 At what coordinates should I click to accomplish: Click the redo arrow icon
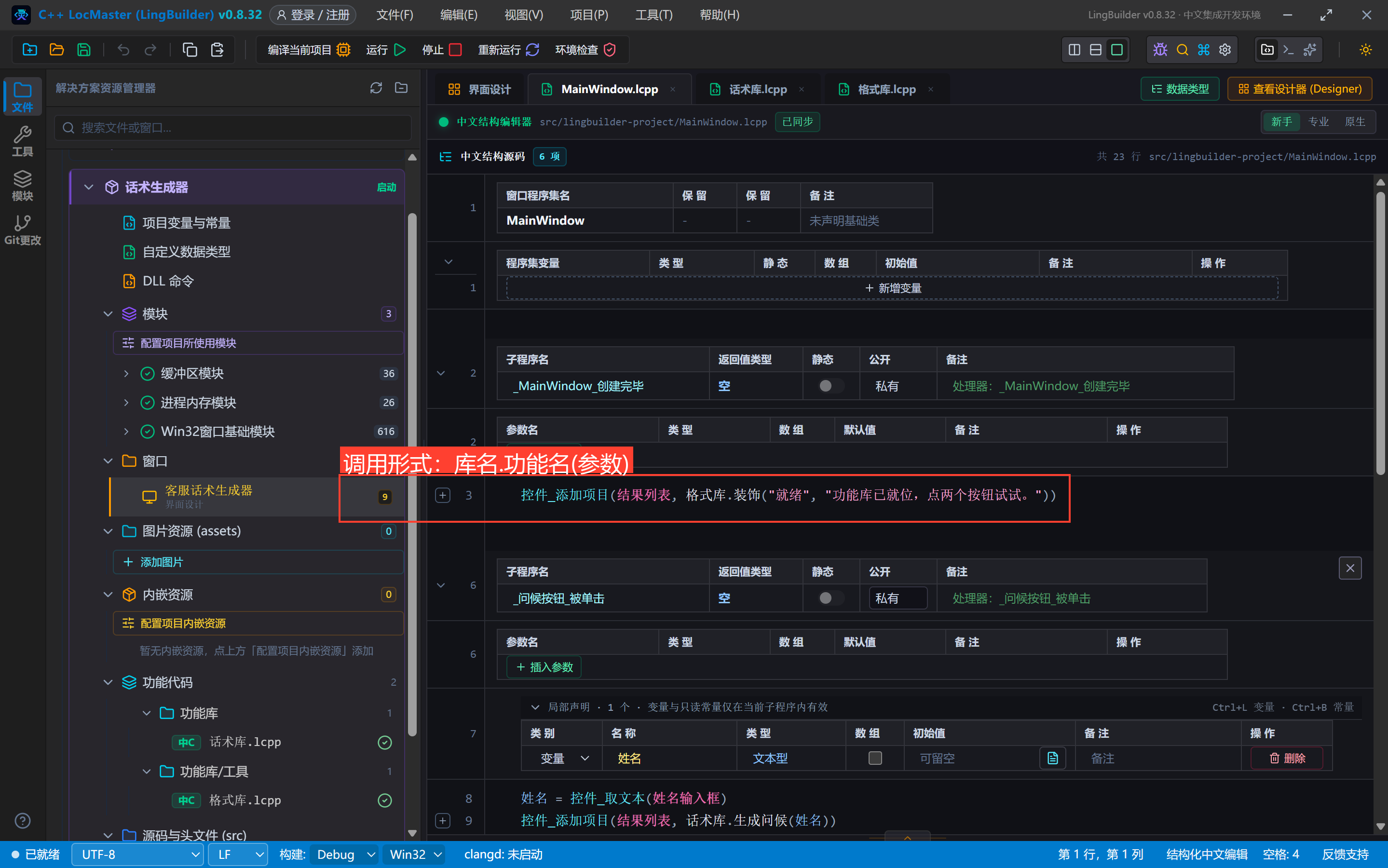150,50
